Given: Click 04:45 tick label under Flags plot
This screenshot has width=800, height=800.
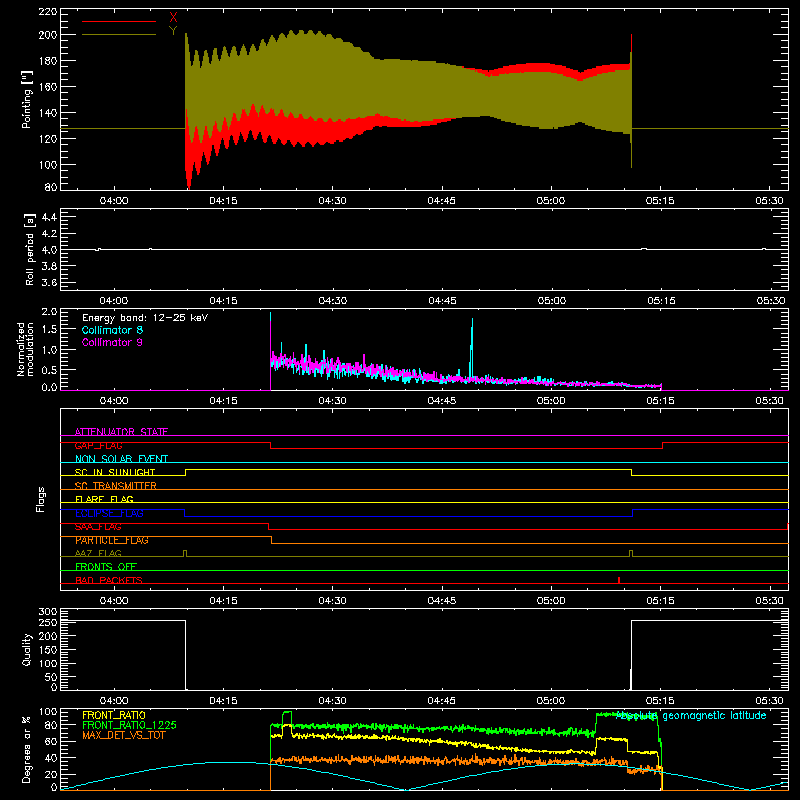Looking at the screenshot, I should (x=441, y=601).
